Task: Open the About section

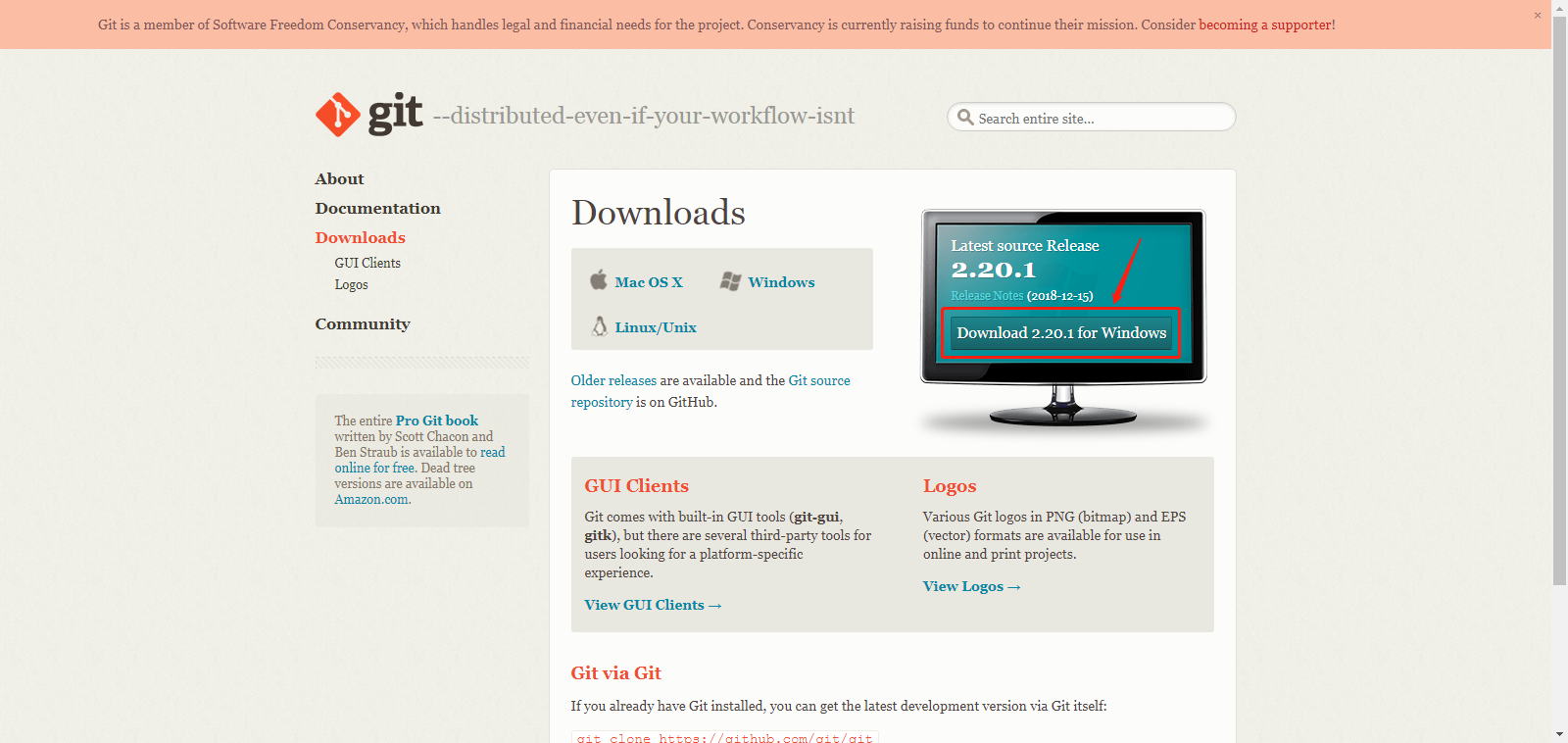Action: pos(339,178)
